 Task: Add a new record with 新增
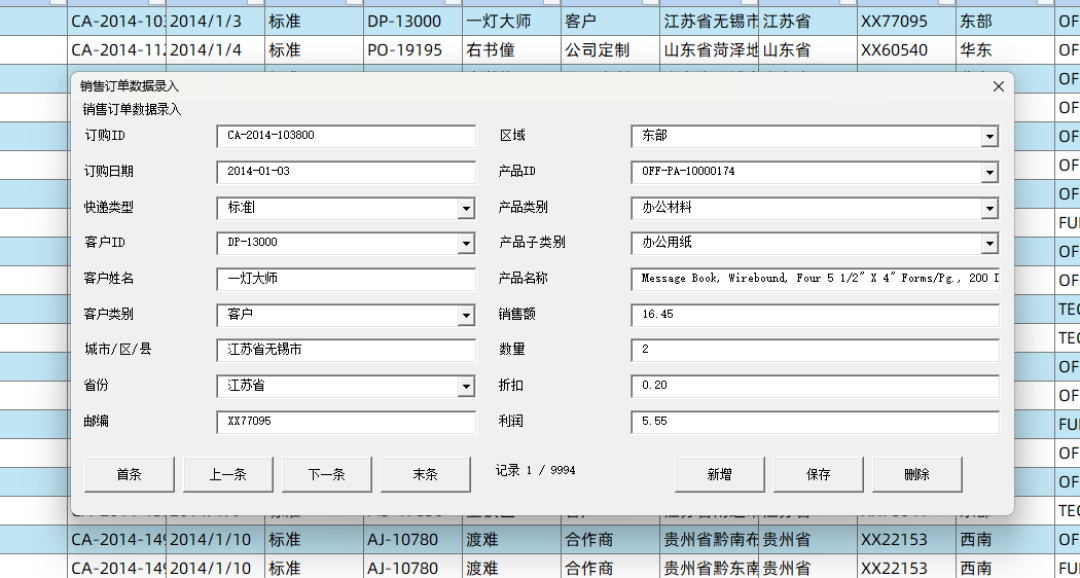pos(719,474)
